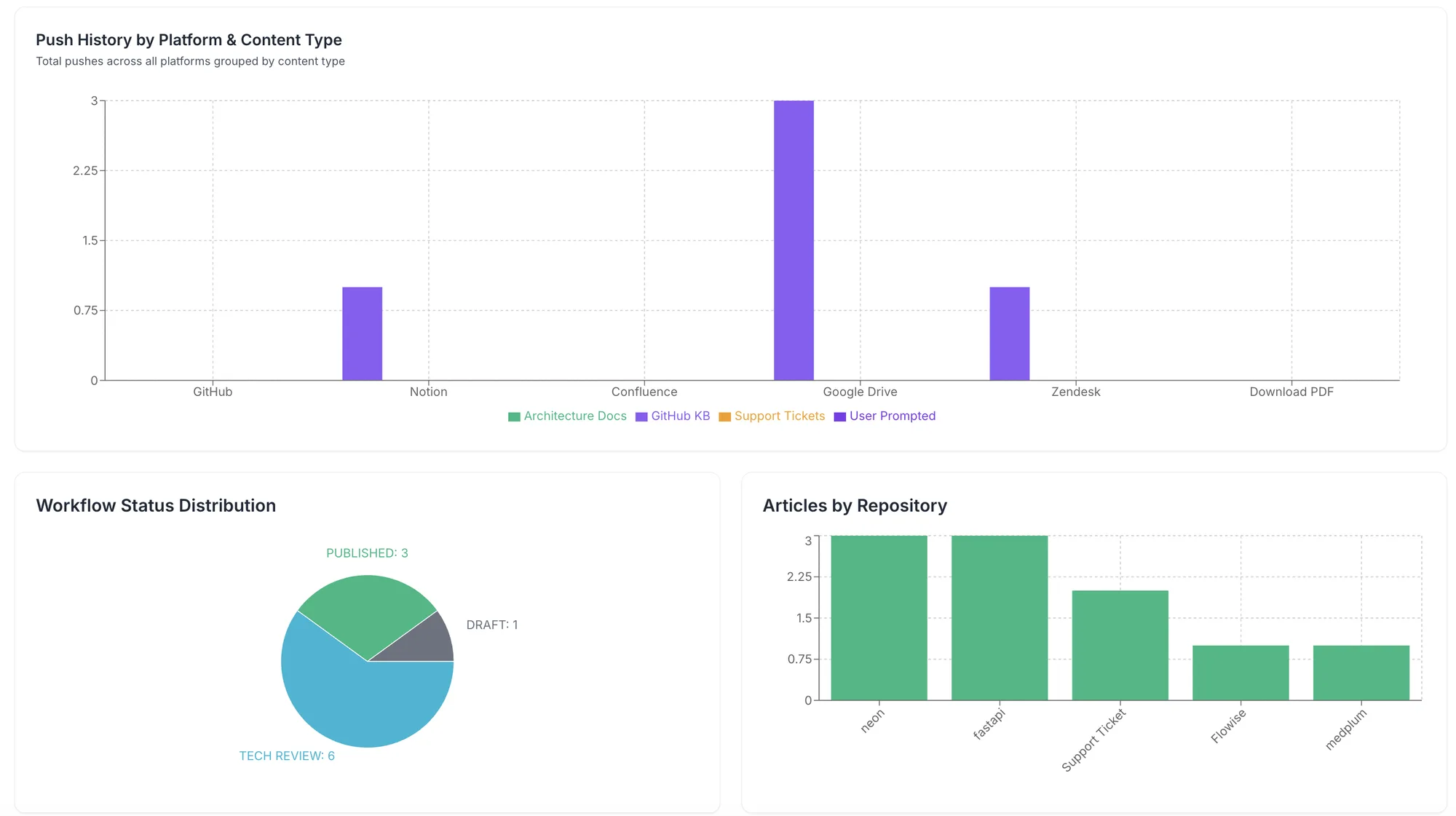The image size is (1456, 816).
Task: Click the neon x-axis label
Action: point(872,720)
